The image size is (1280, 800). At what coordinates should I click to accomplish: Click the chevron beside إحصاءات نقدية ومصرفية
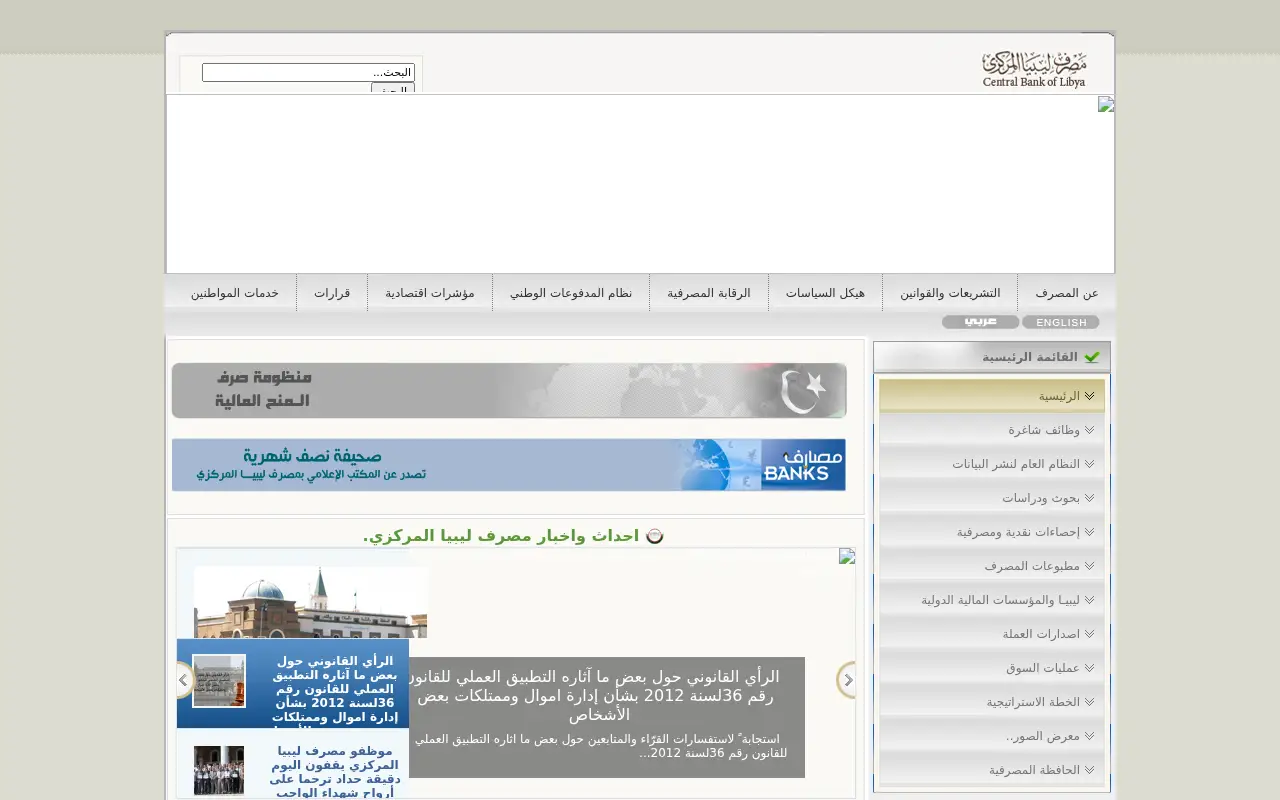[x=1089, y=532]
